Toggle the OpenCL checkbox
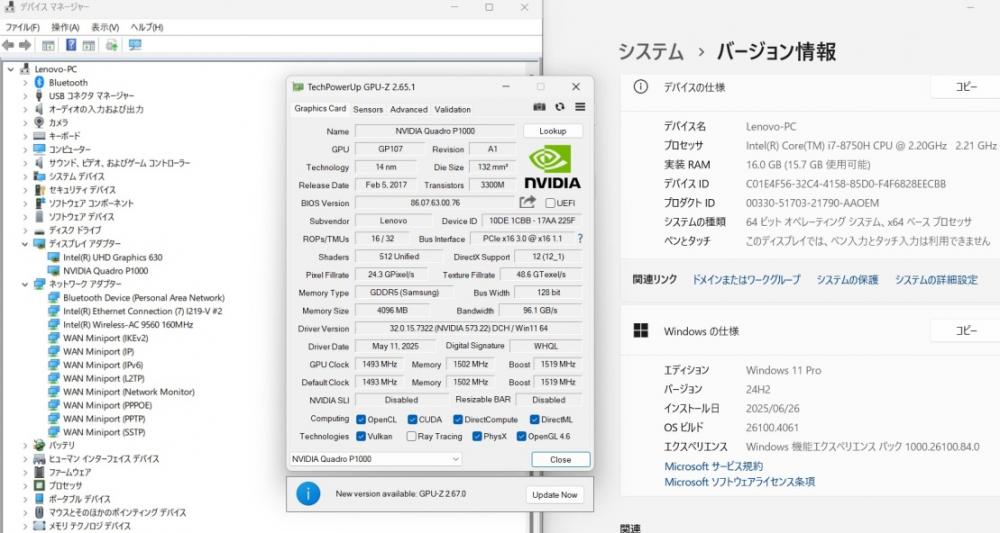This screenshot has height=533, width=1000. click(361, 419)
